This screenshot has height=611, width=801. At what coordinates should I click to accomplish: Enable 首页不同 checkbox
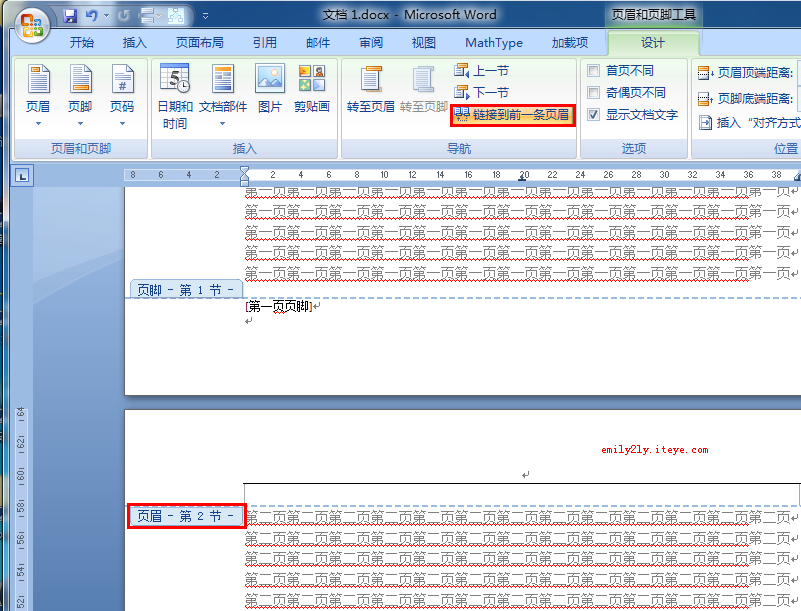(593, 70)
